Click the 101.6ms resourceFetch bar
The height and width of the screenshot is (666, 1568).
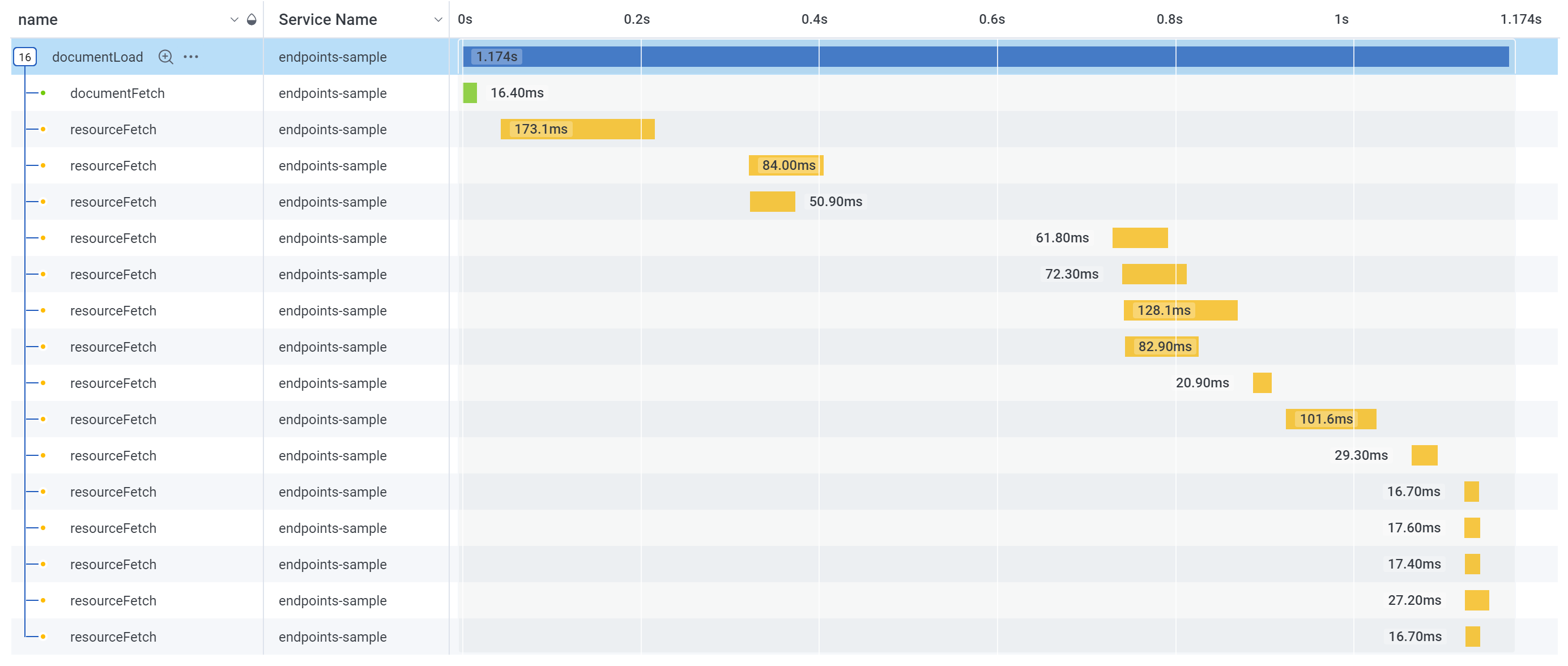[1331, 419]
